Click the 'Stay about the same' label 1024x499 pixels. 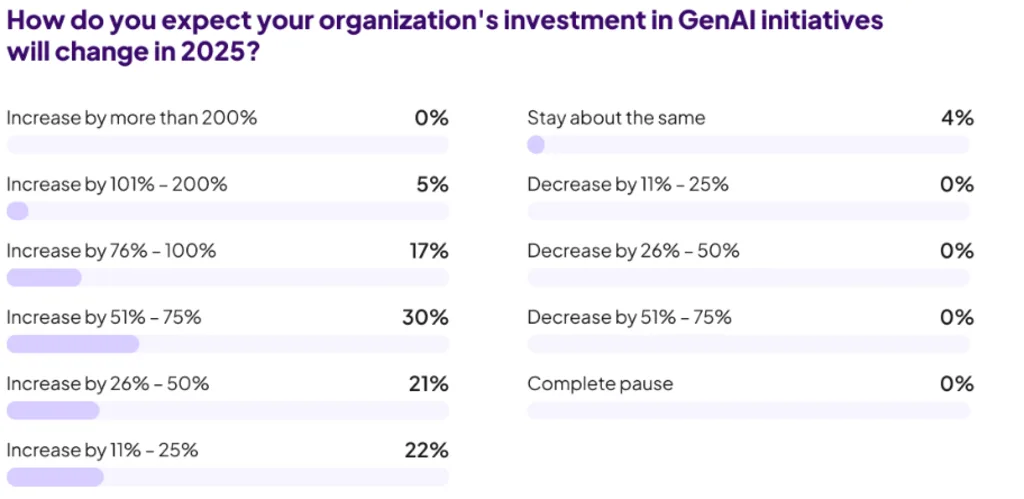(x=616, y=118)
